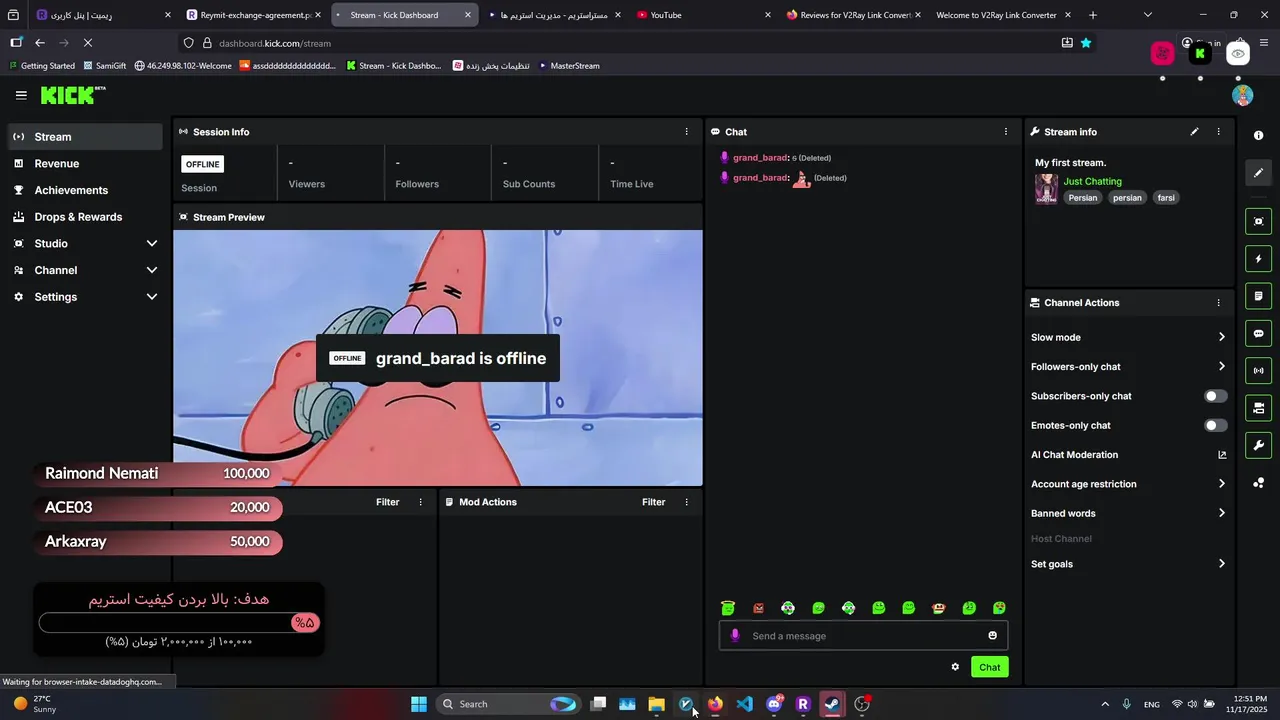Click the lightning bolt icon in right rail
This screenshot has height=720, width=1280.
(x=1258, y=259)
